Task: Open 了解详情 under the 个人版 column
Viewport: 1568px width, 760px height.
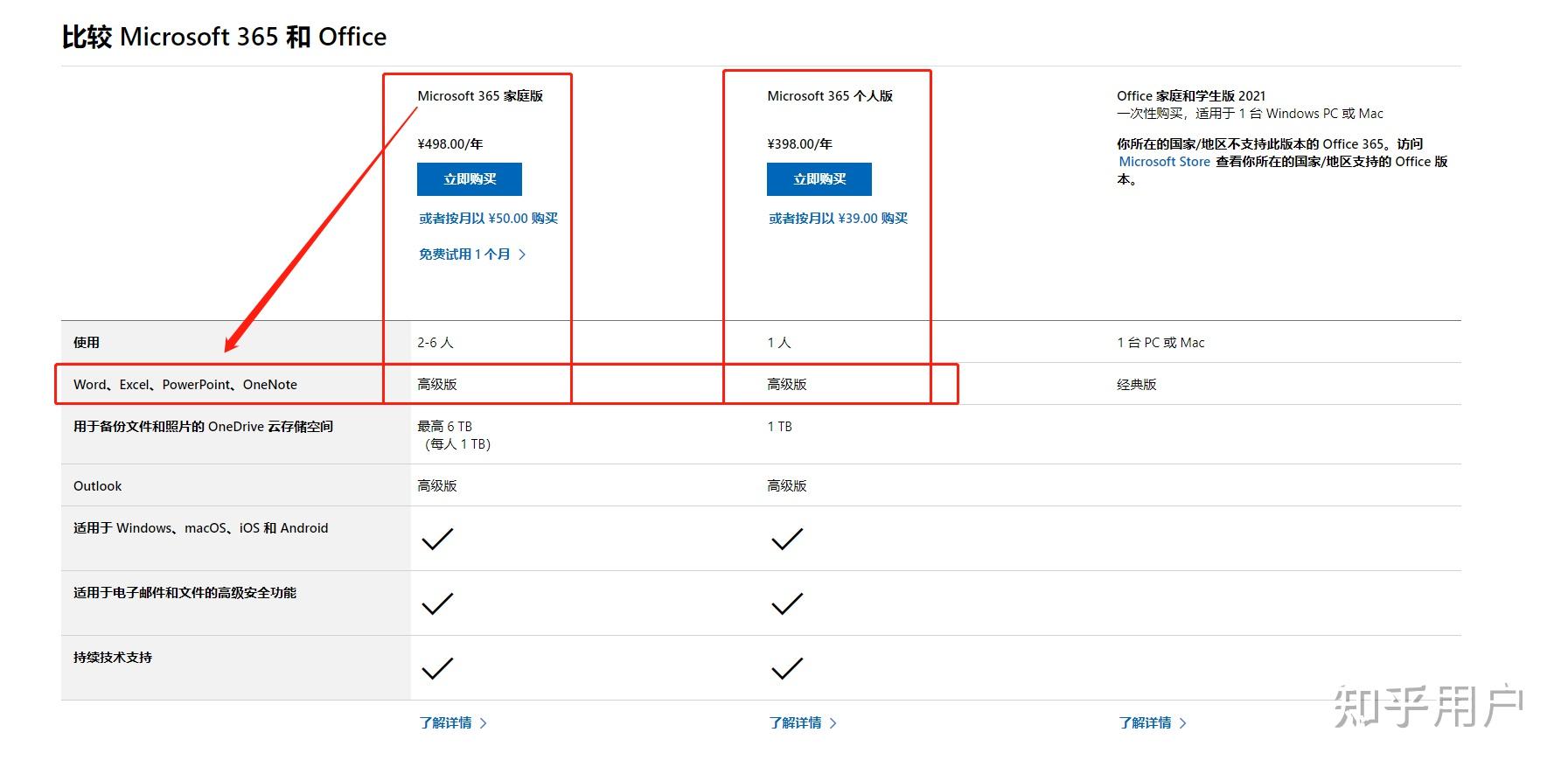Action: coord(803,723)
